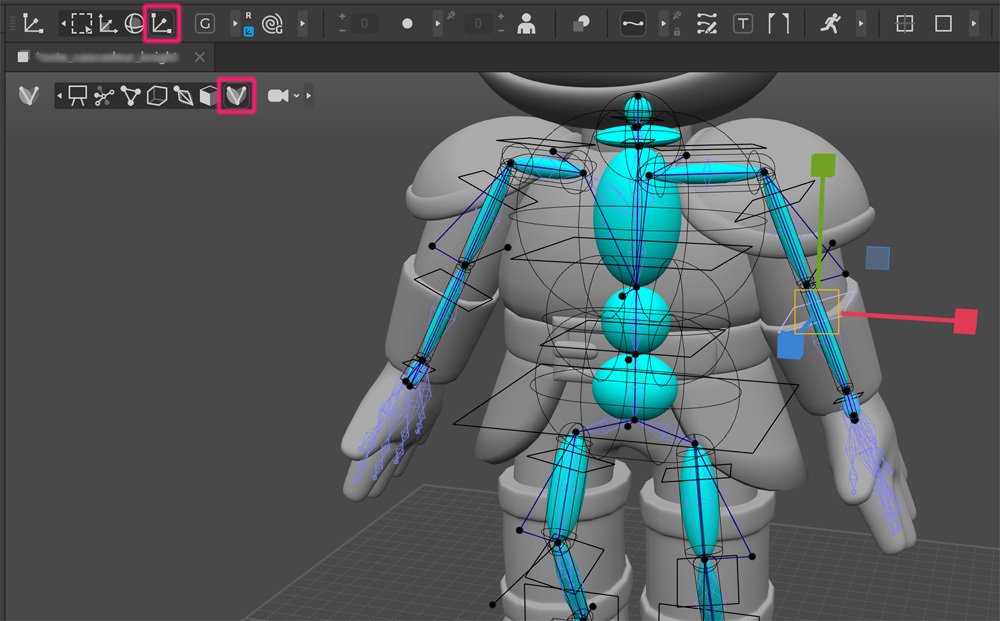Select the running man animation icon
Screen dimensions: 1000x621
[830, 22]
